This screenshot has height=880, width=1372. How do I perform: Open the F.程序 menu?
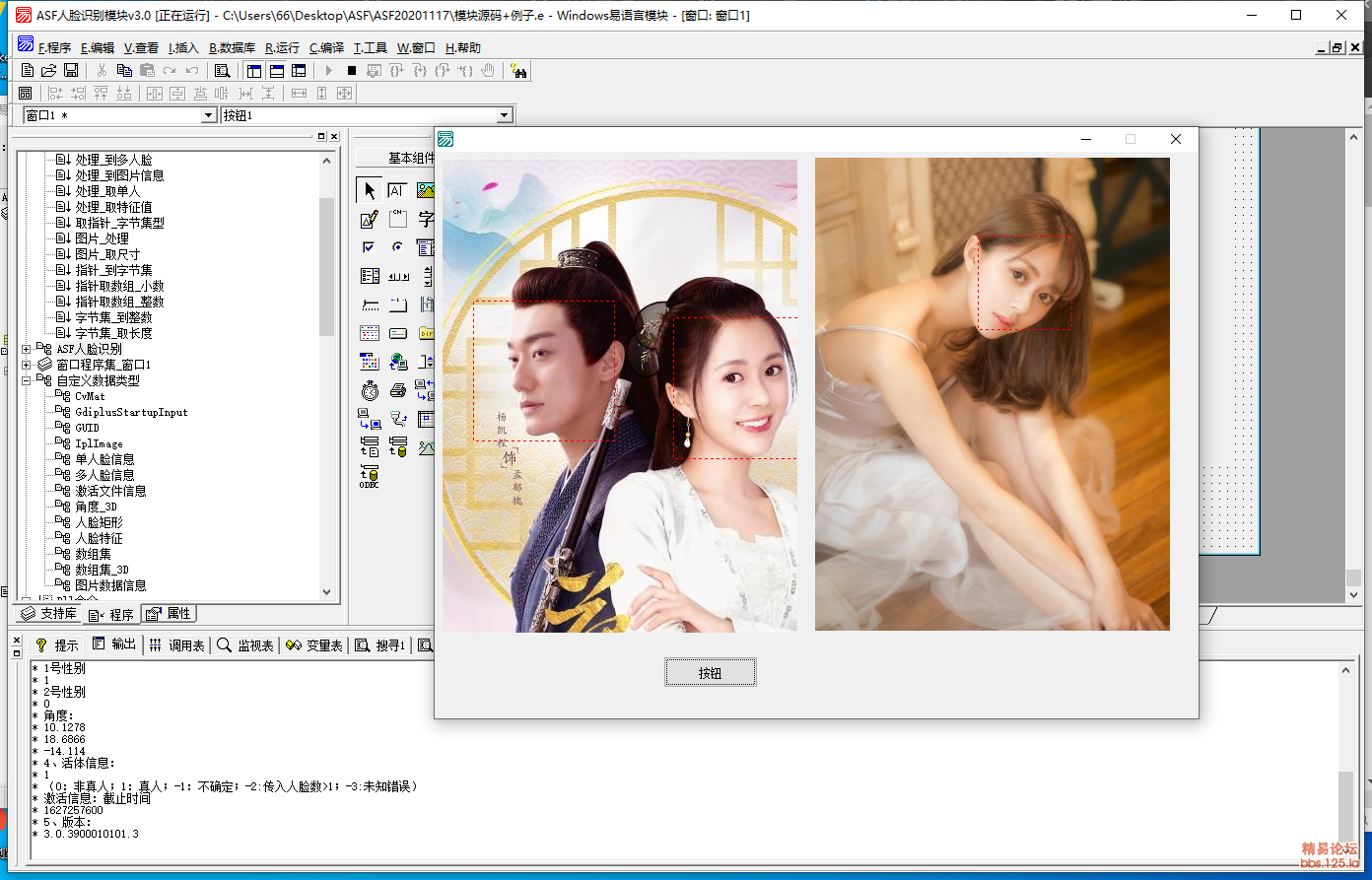(x=54, y=47)
